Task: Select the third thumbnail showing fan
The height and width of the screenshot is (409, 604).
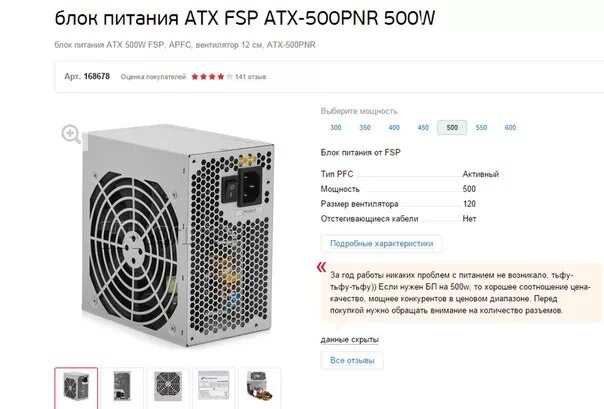Action: click(x=168, y=388)
